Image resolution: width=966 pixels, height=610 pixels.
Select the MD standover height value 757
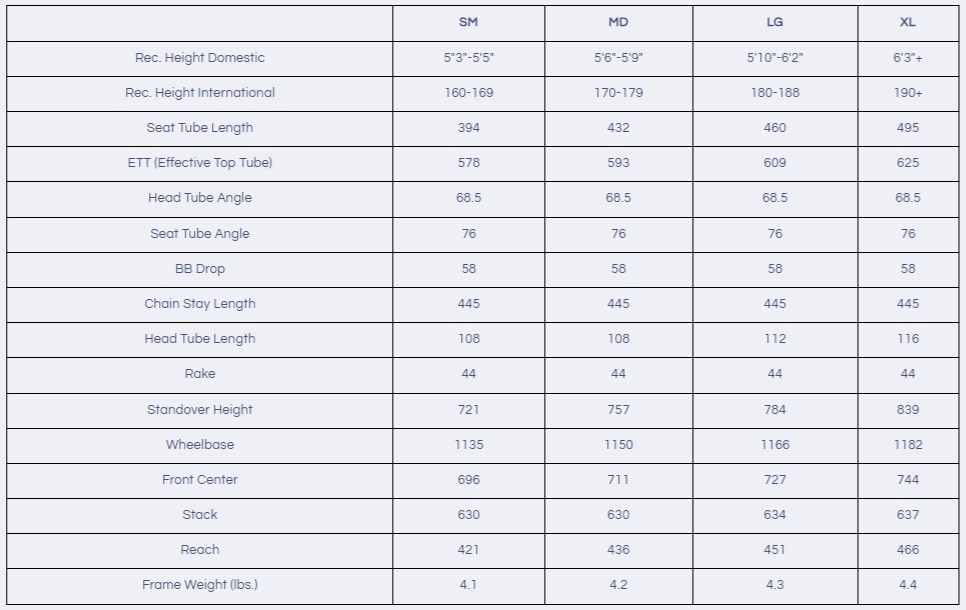tap(618, 410)
